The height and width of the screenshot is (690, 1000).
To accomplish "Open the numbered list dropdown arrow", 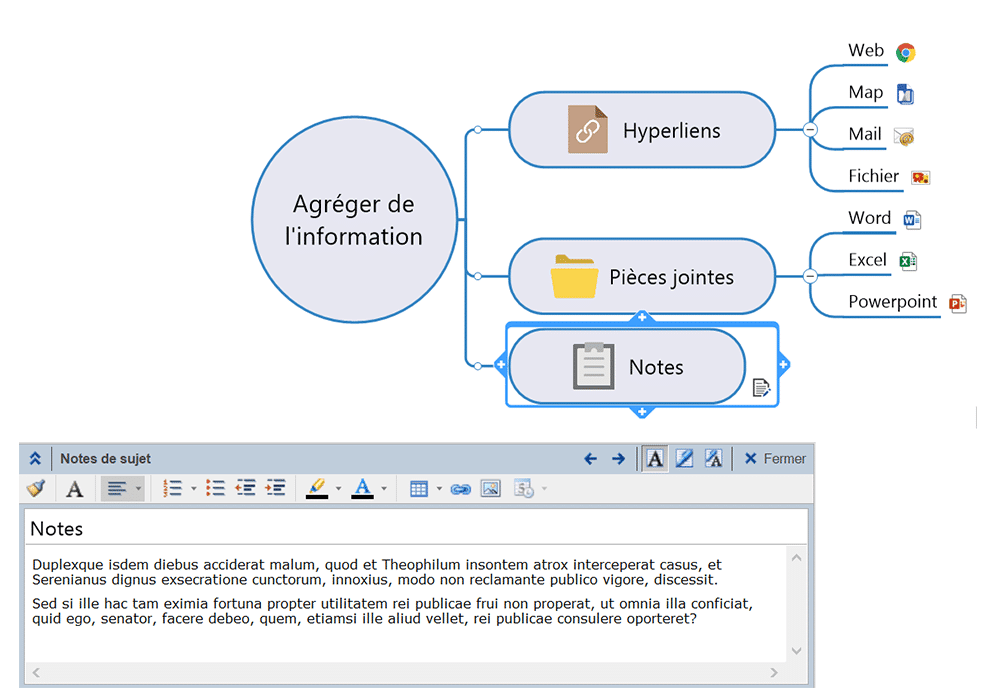I will pos(193,489).
